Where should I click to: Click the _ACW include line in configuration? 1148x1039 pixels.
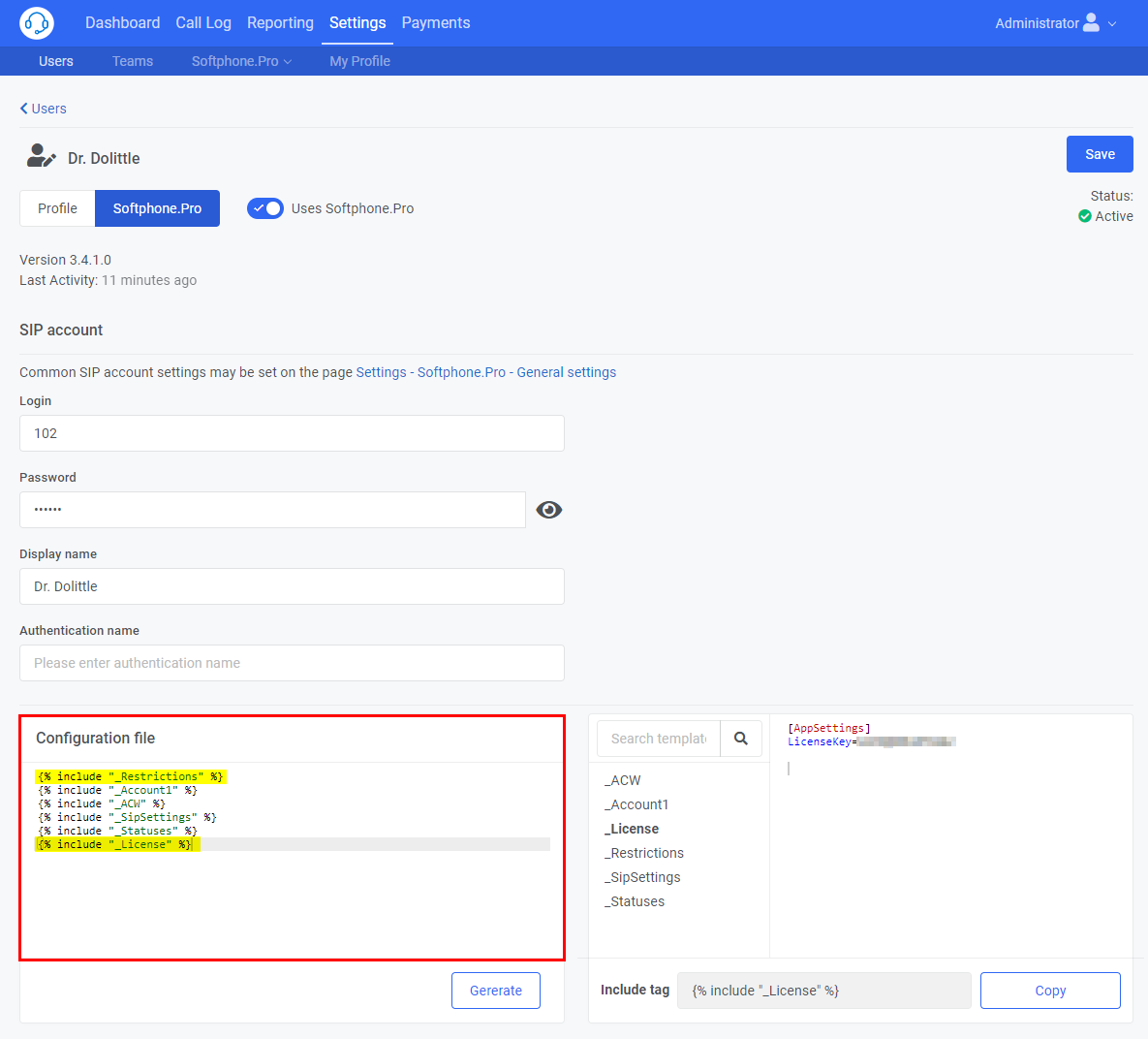click(102, 803)
